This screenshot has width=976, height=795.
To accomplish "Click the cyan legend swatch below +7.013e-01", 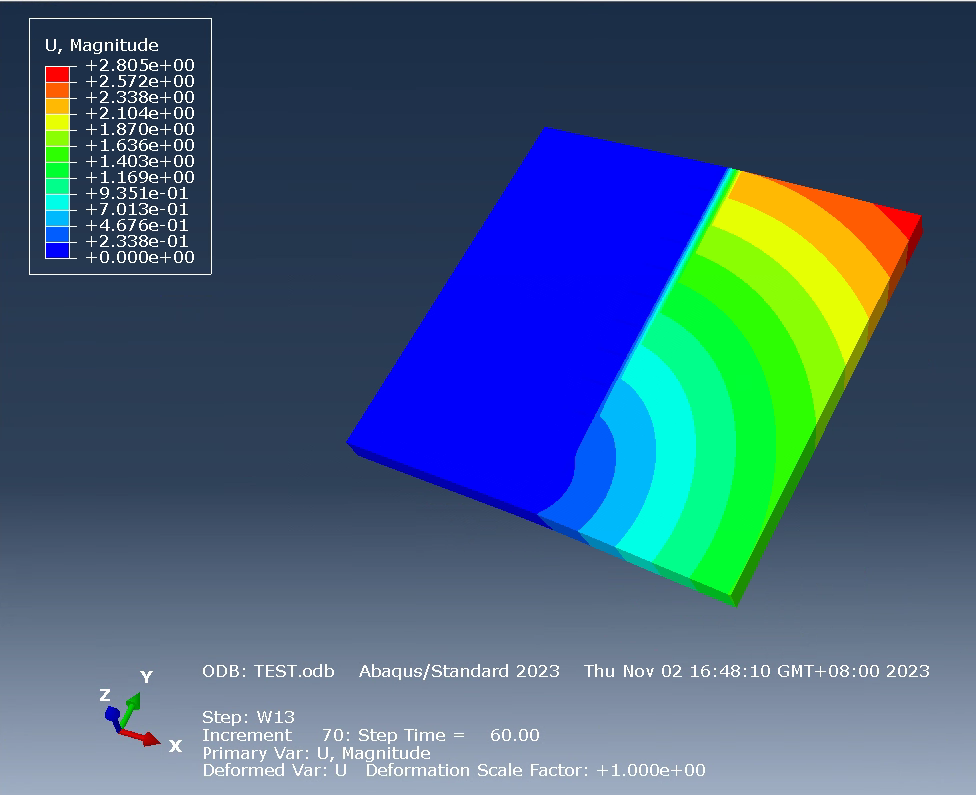I will point(57,218).
